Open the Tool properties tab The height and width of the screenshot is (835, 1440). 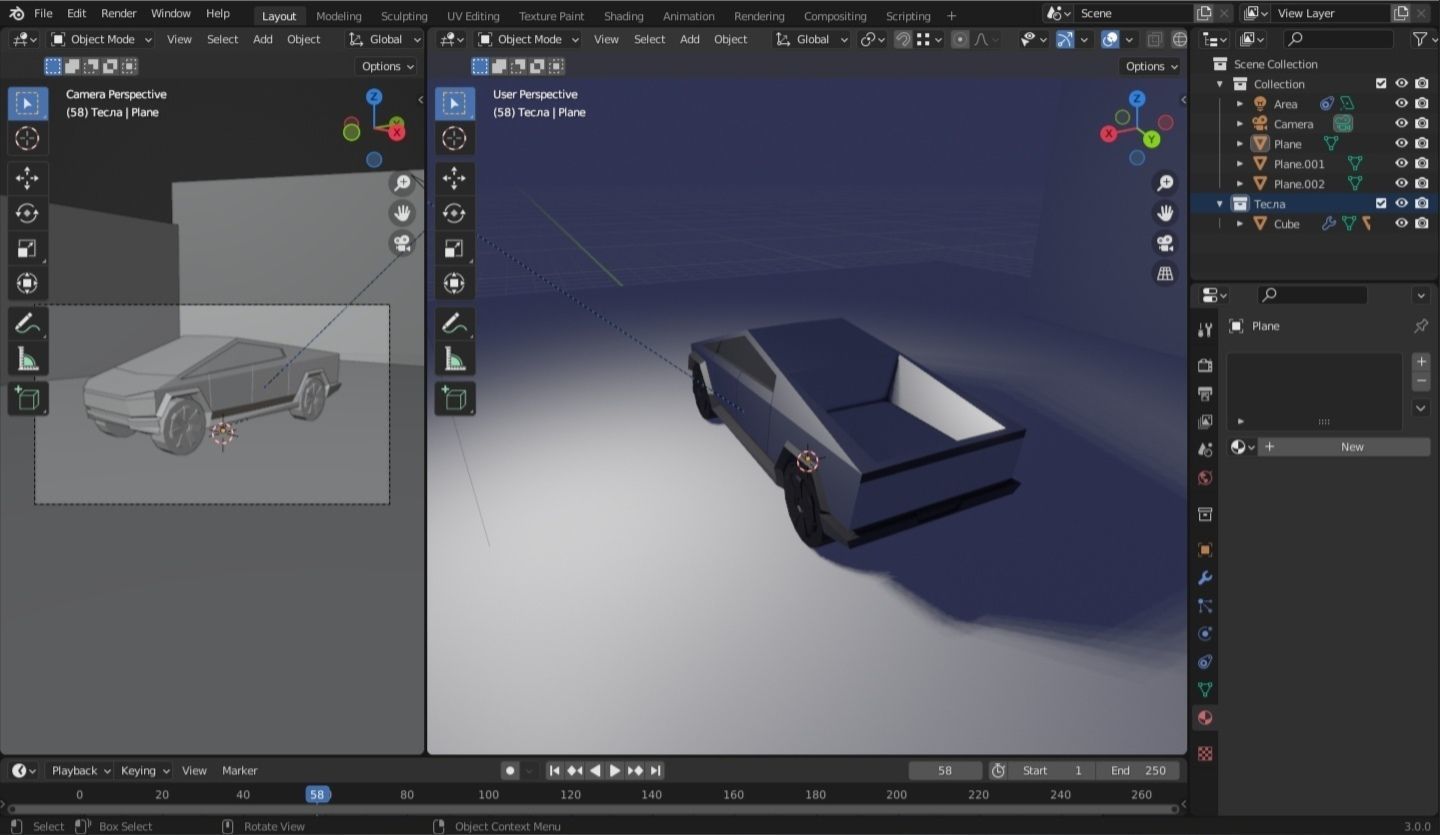(x=1205, y=331)
